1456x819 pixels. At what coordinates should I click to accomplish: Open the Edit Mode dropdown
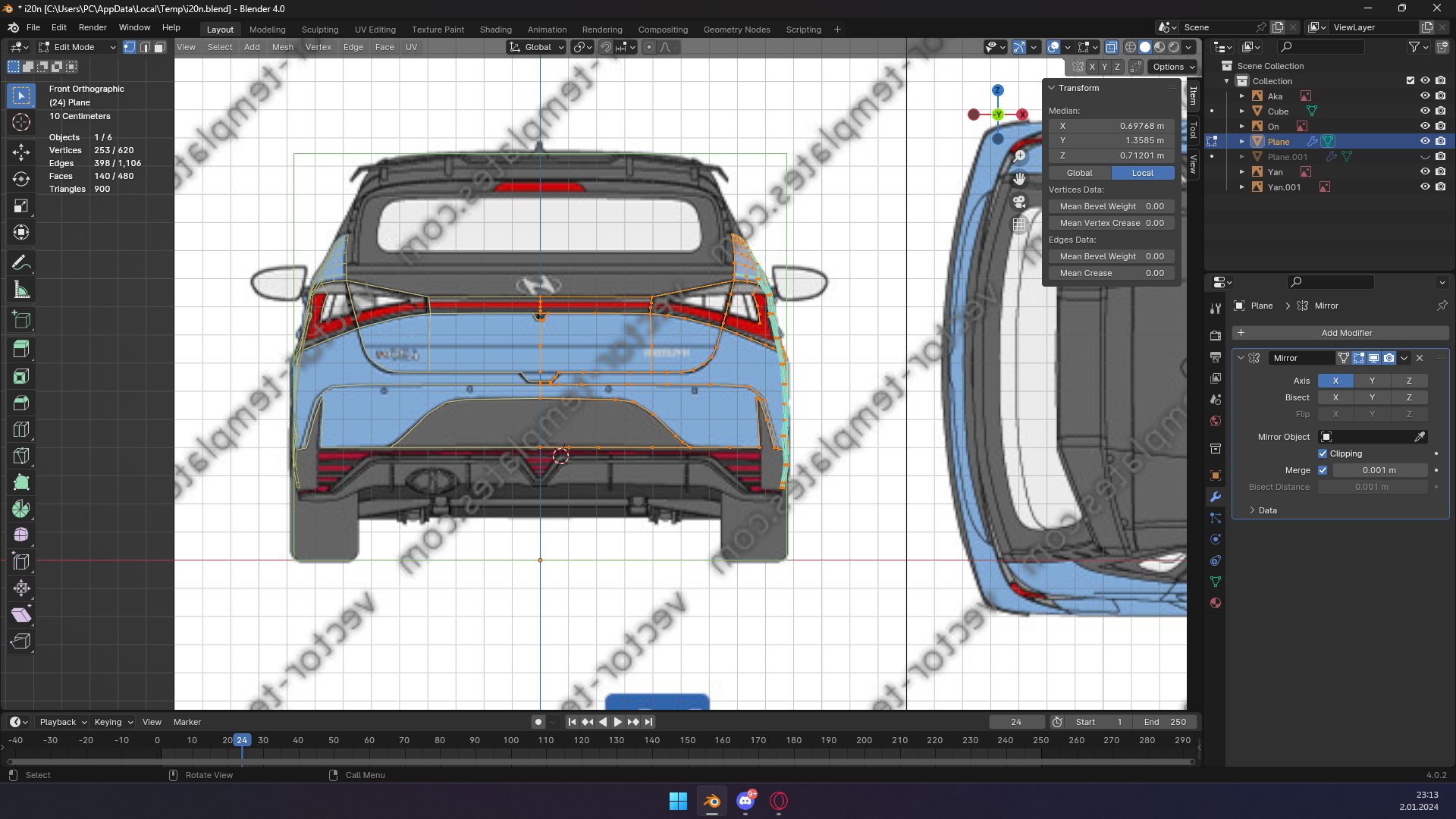77,47
